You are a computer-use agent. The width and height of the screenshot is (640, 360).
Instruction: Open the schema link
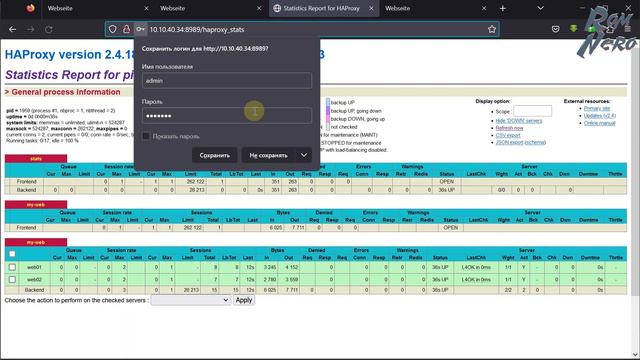(535, 142)
